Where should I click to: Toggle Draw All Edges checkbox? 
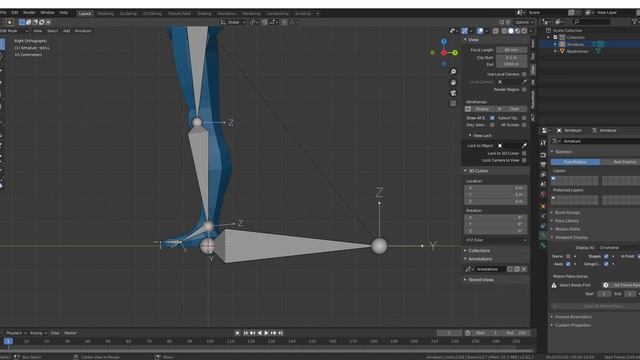point(492,118)
